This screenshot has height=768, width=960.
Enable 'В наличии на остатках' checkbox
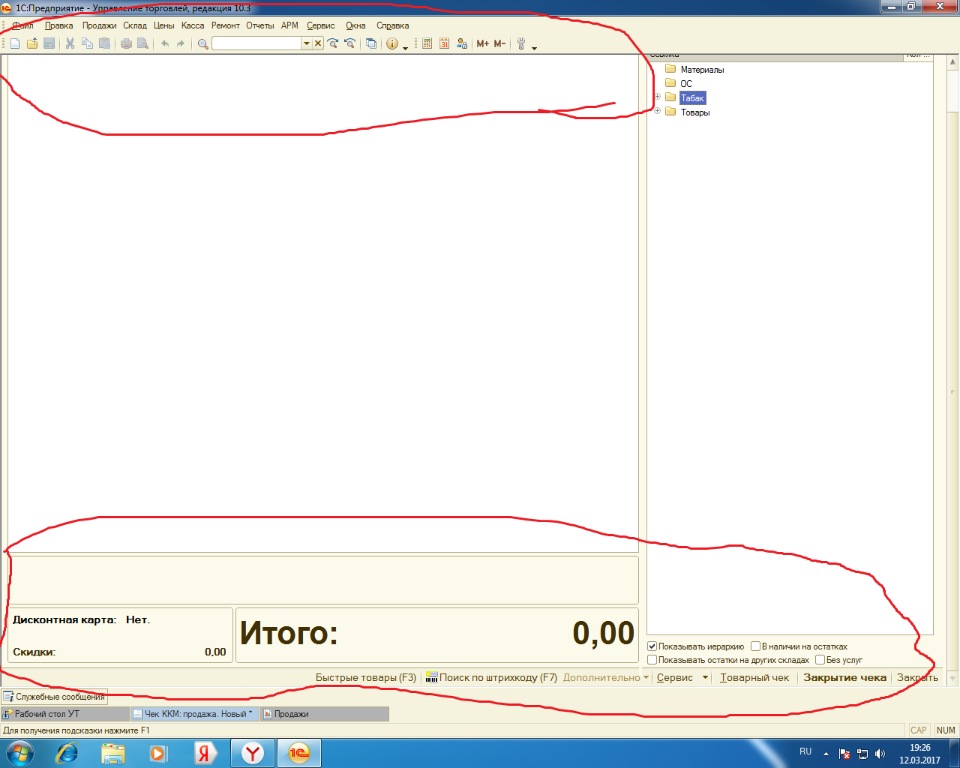coord(756,647)
